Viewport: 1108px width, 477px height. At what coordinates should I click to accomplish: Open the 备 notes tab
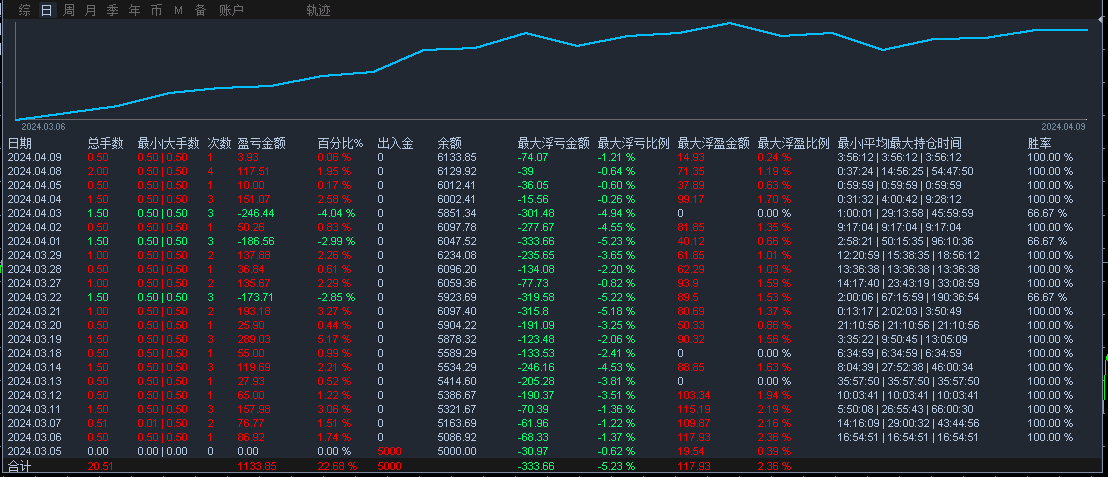pyautogui.click(x=201, y=10)
